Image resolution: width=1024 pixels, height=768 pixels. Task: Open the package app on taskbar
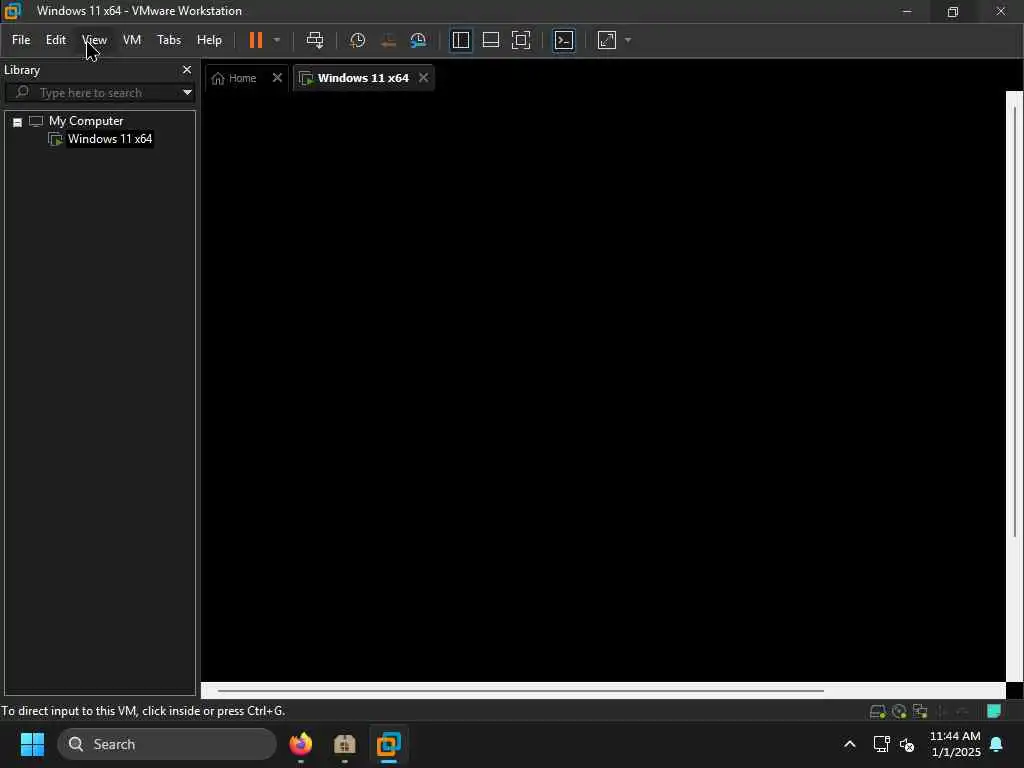pos(344,744)
